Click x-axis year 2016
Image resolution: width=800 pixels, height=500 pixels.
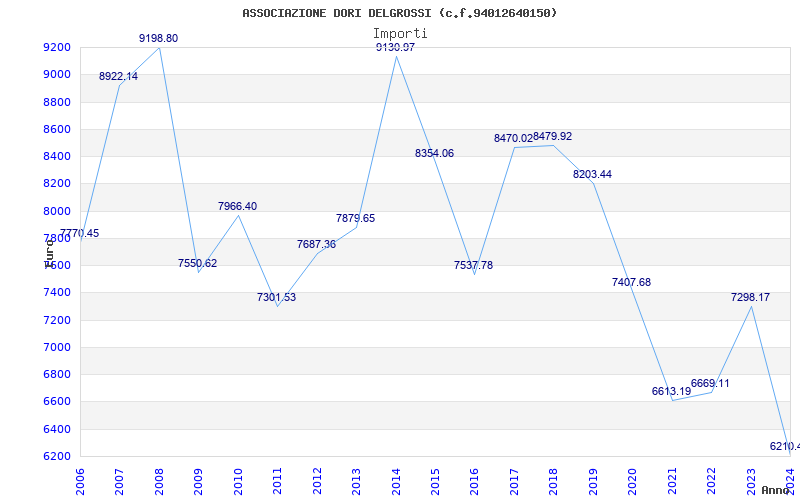coord(475,482)
